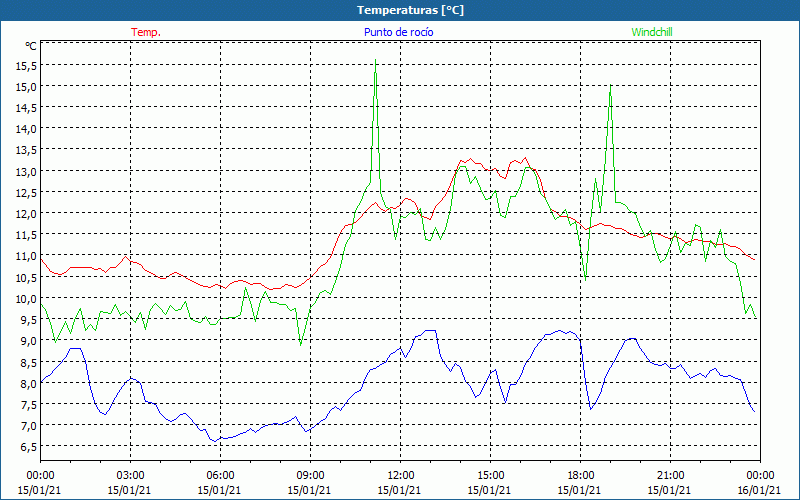Click the '°C' unit label above the y-axis
This screenshot has height=500, width=800.
tap(31, 46)
